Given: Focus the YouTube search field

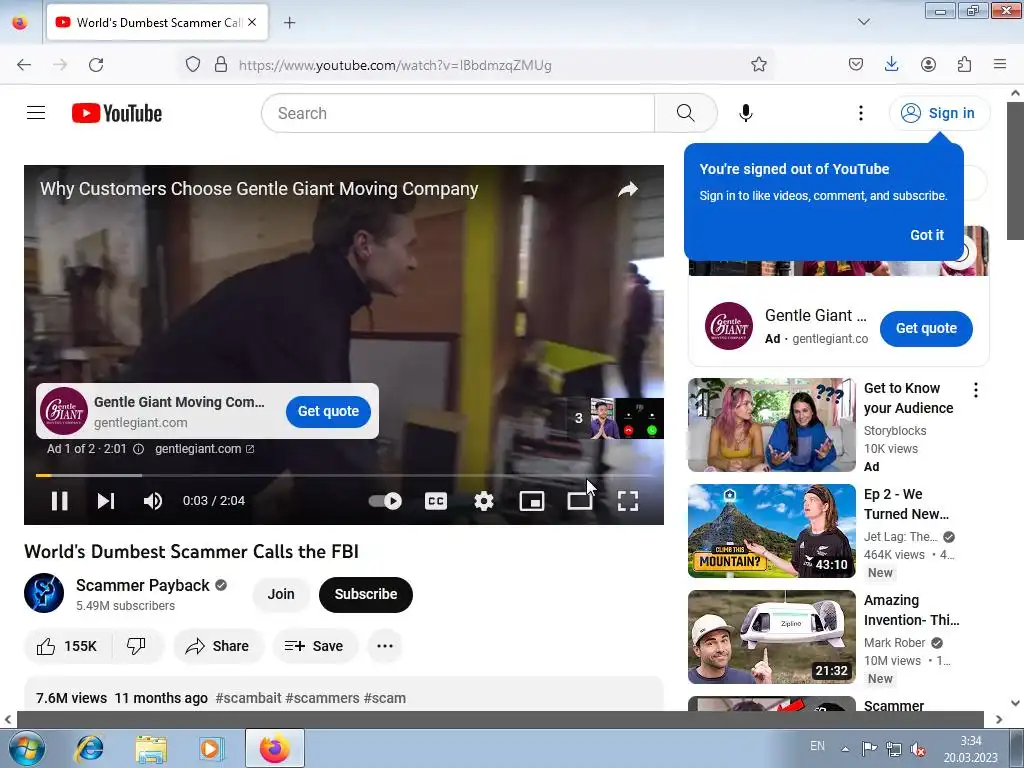Looking at the screenshot, I should (x=458, y=113).
